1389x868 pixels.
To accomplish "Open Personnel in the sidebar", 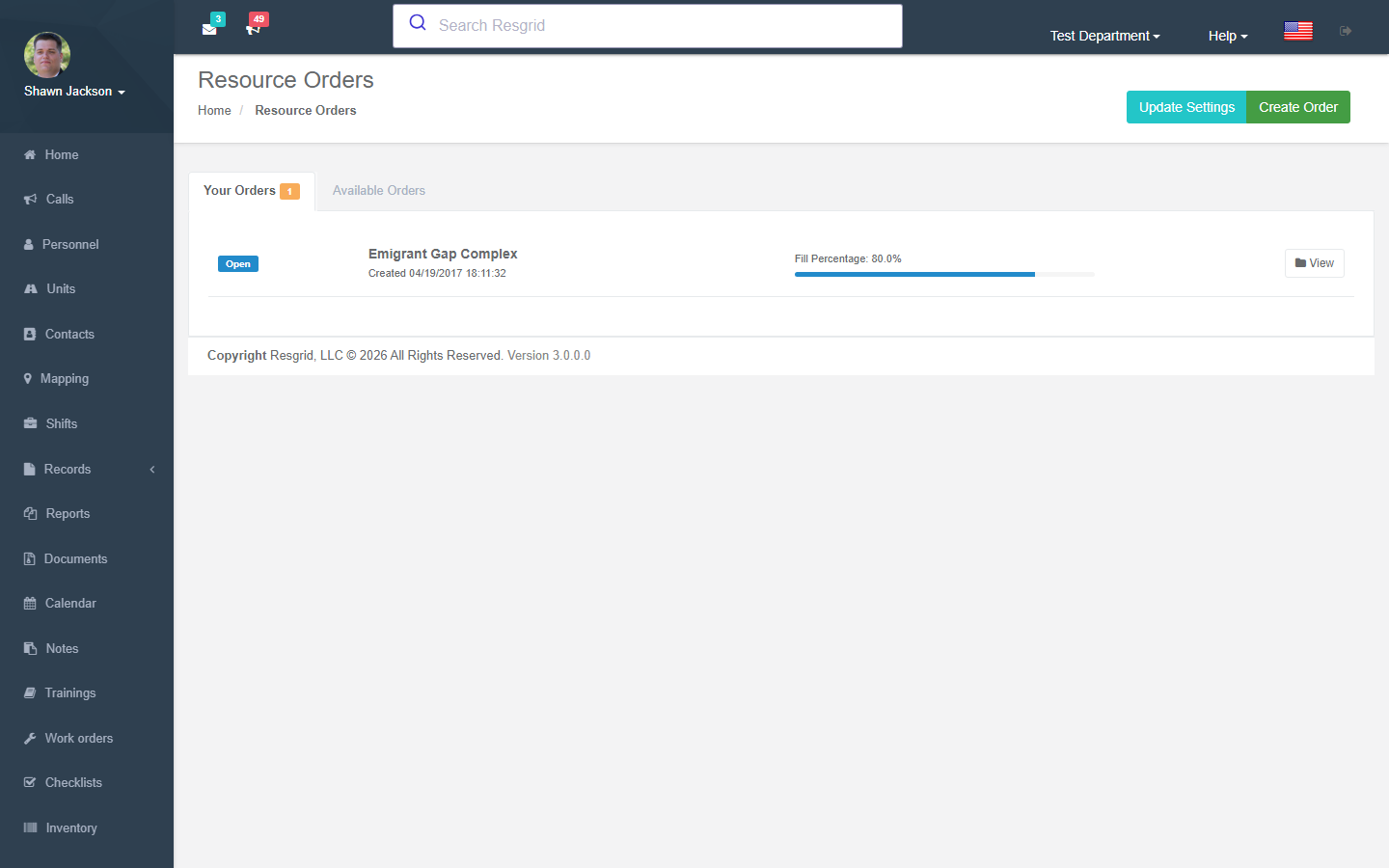I will [x=87, y=245].
